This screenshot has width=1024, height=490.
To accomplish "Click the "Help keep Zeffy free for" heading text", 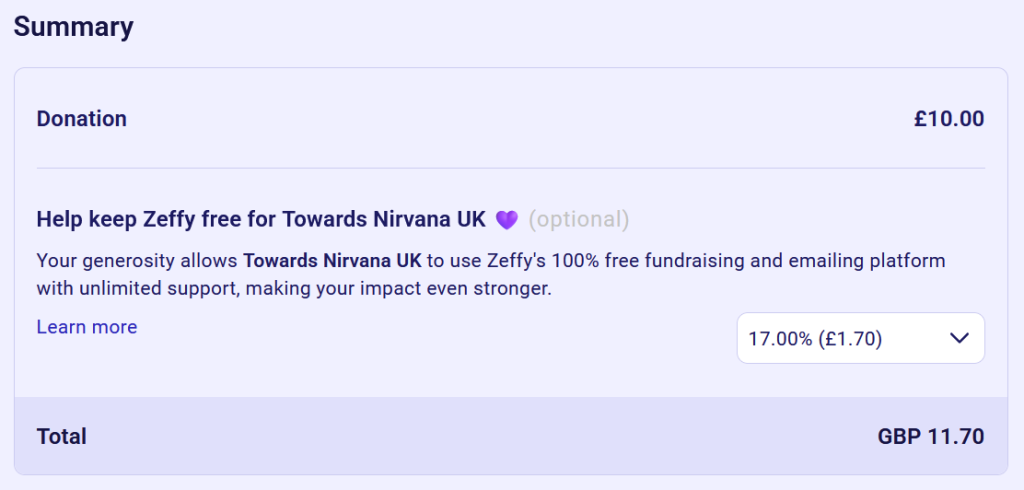I will tap(157, 219).
